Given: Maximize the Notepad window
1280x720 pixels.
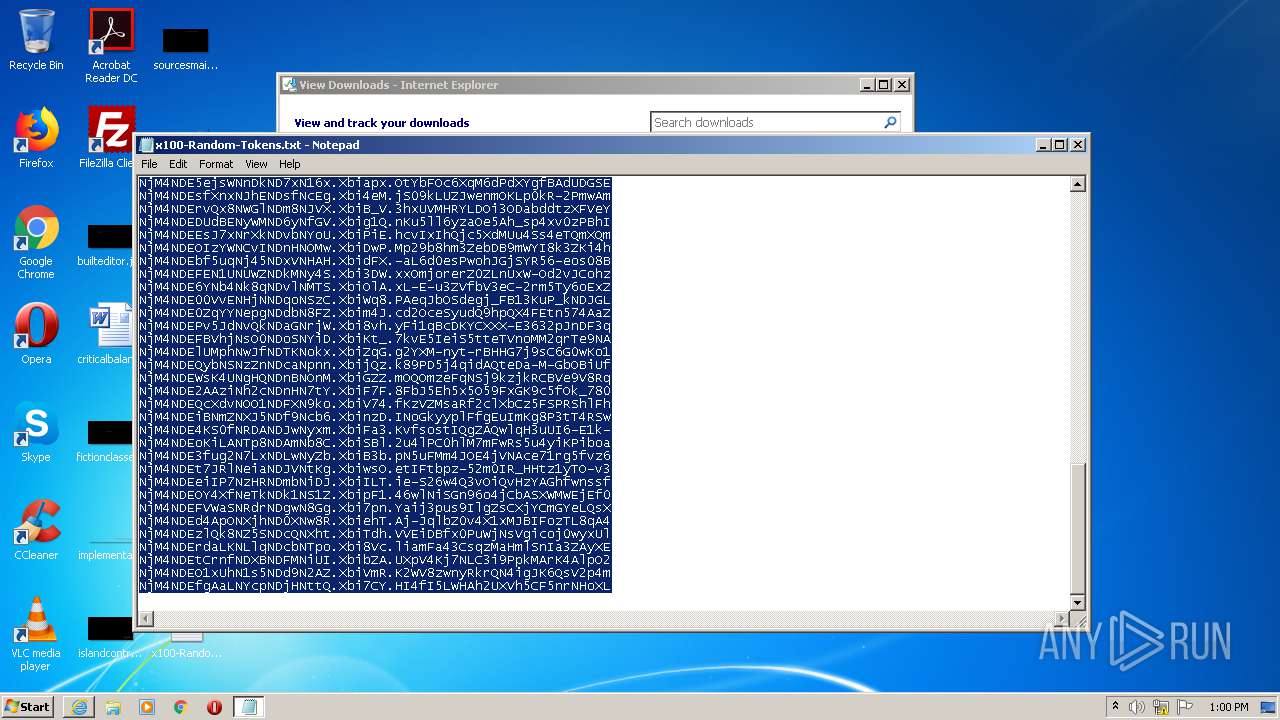Looking at the screenshot, I should click(1060, 145).
